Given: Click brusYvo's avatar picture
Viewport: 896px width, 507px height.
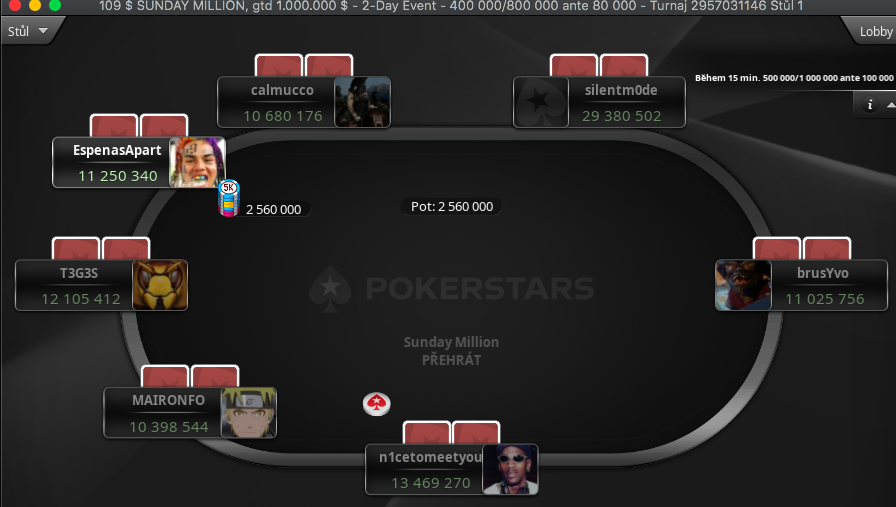Looking at the screenshot, I should point(743,285).
